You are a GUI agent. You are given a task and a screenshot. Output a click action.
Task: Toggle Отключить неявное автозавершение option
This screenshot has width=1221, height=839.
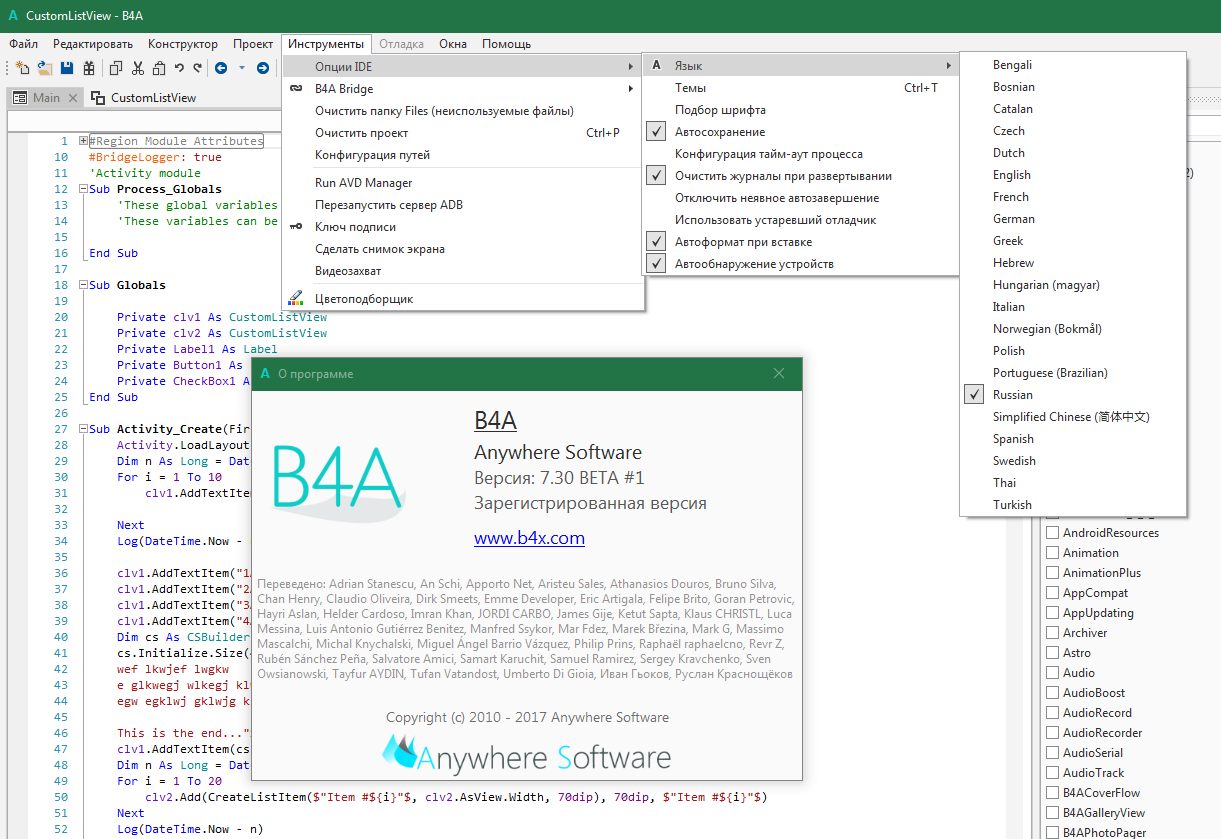802,198
